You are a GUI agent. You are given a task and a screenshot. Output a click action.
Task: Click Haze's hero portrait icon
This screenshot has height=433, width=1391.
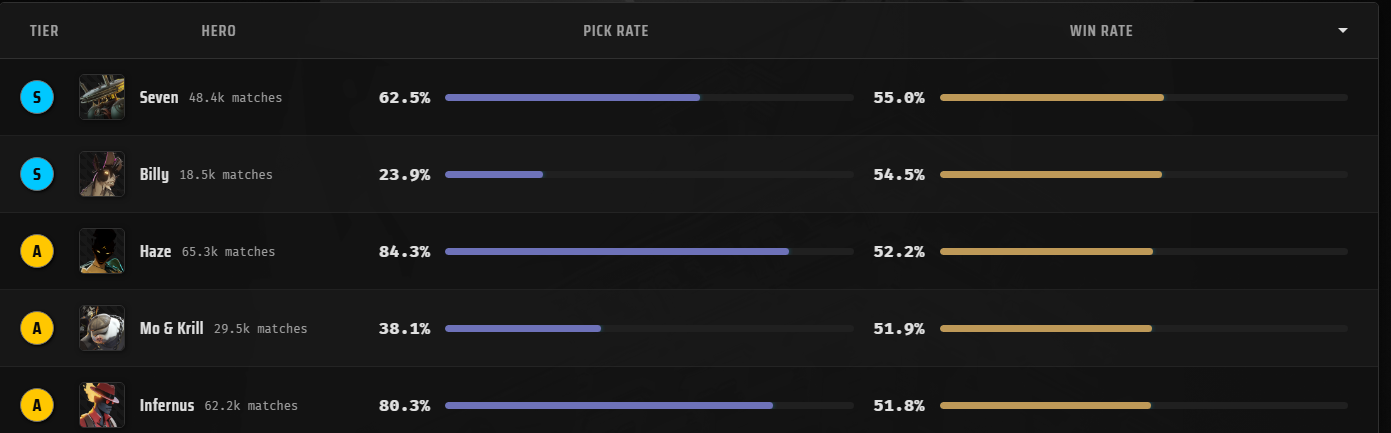coord(102,251)
